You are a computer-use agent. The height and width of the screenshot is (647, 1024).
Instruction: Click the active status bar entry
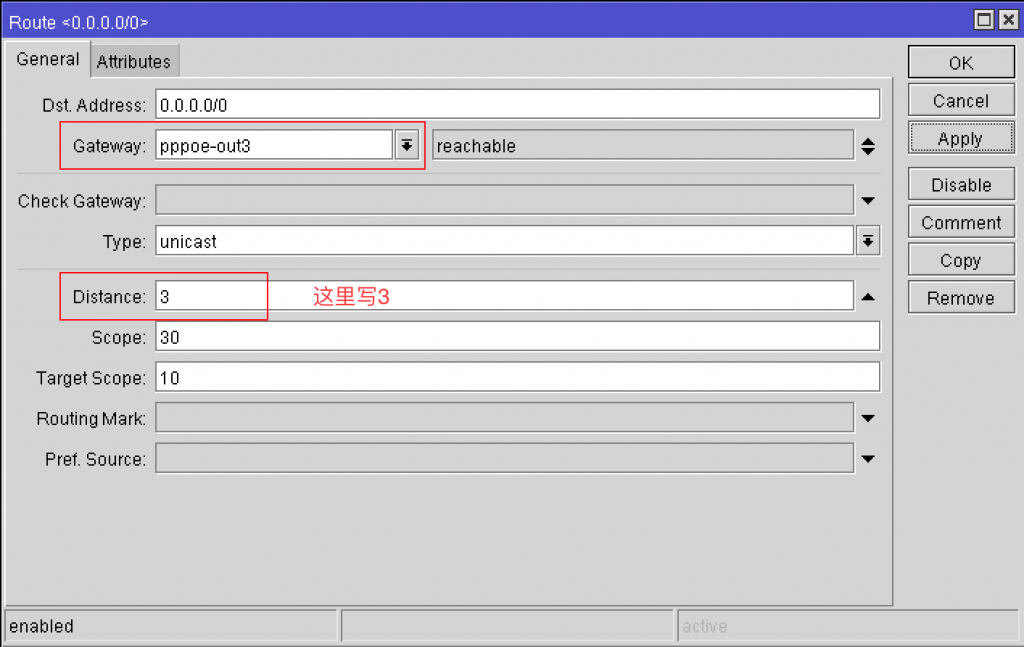tap(848, 626)
